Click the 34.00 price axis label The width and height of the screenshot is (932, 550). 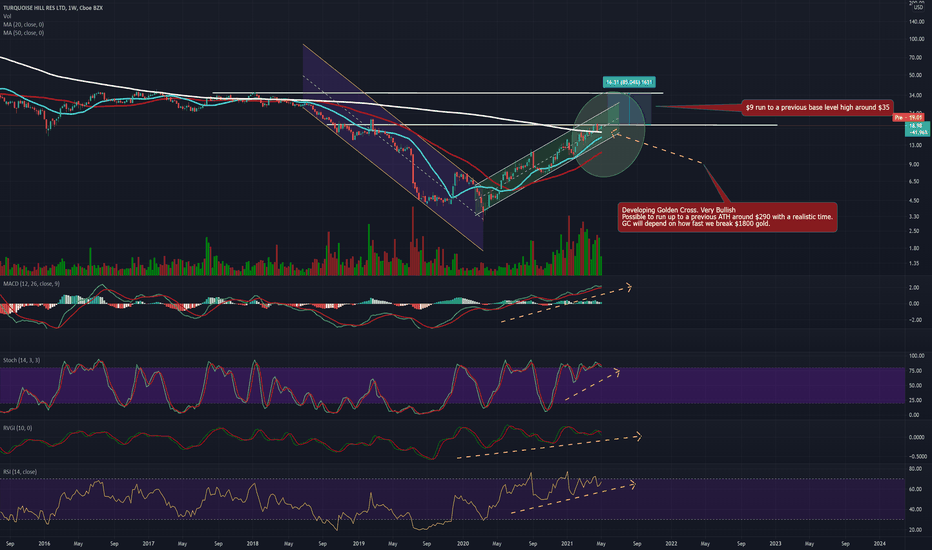click(916, 95)
